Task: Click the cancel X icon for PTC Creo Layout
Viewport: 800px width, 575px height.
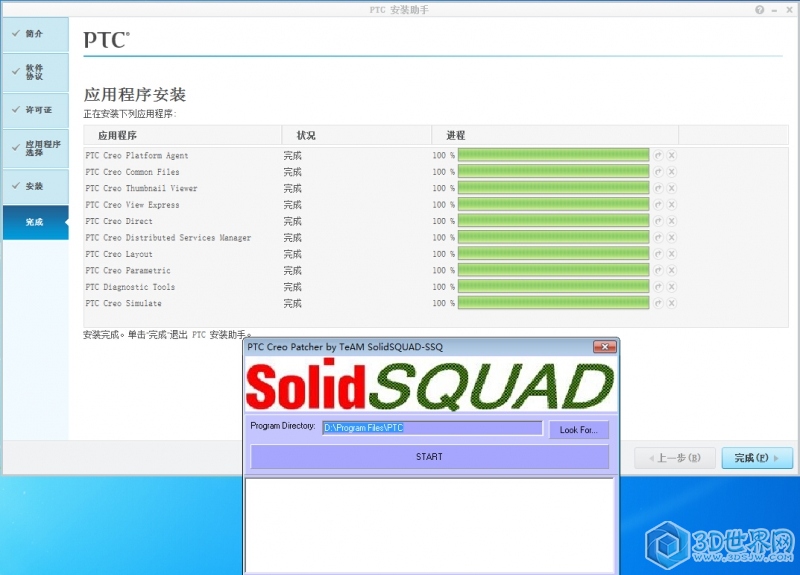Action: point(671,254)
